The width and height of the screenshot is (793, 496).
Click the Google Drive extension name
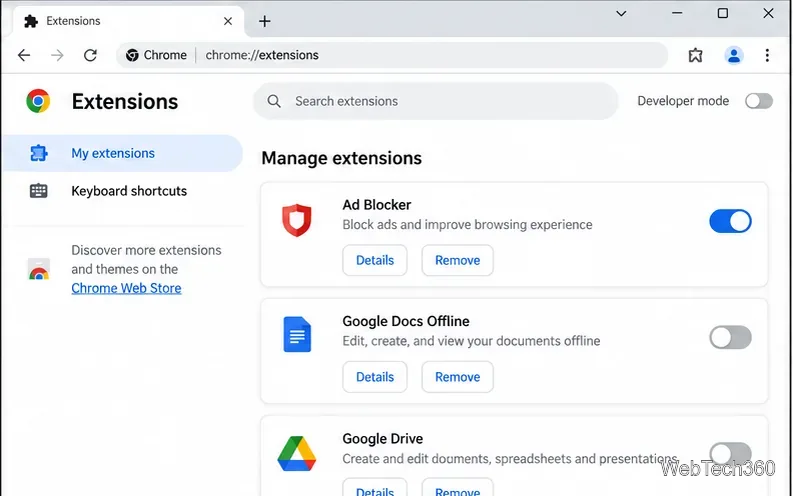click(382, 439)
